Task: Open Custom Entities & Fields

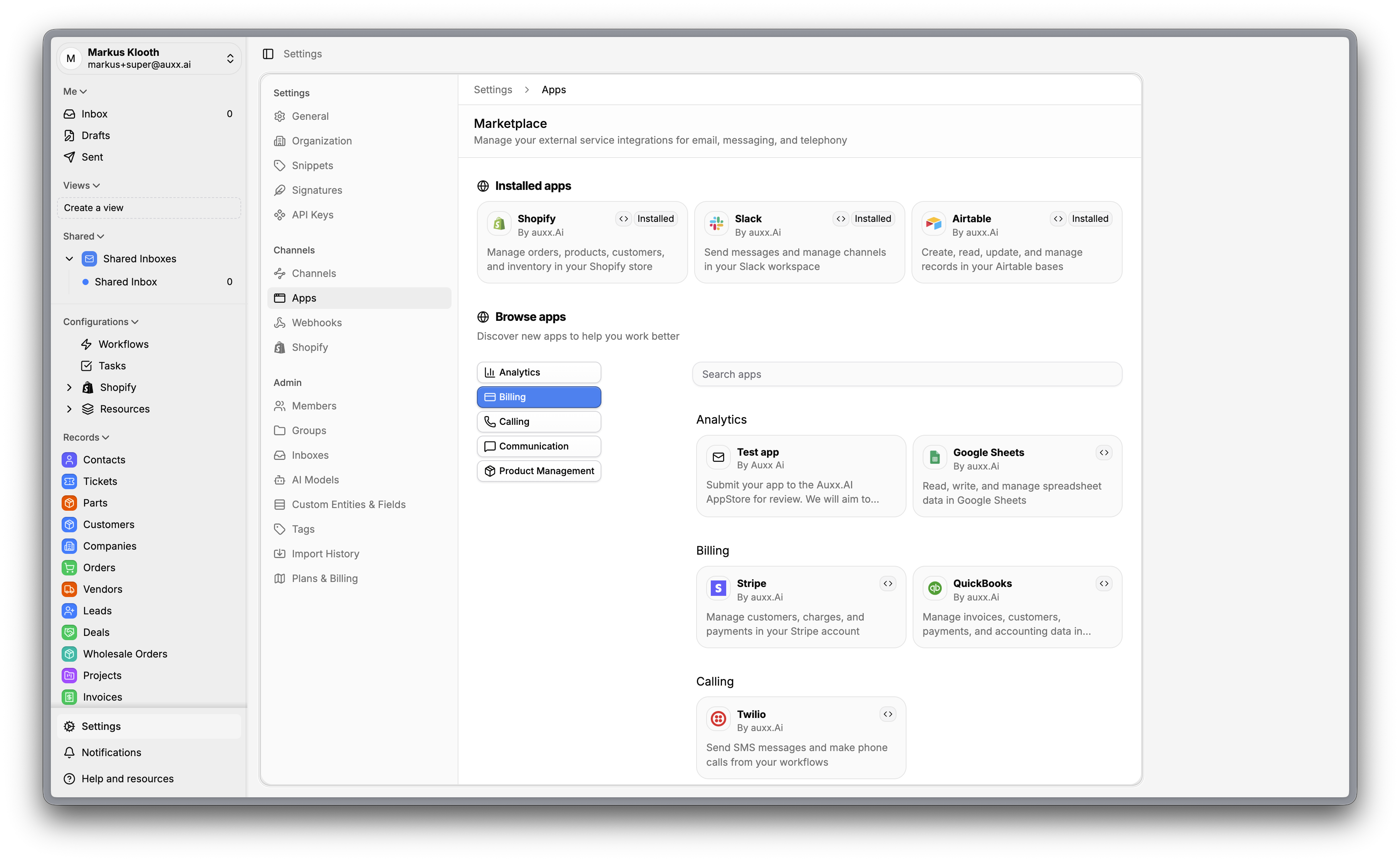Action: click(x=359, y=505)
